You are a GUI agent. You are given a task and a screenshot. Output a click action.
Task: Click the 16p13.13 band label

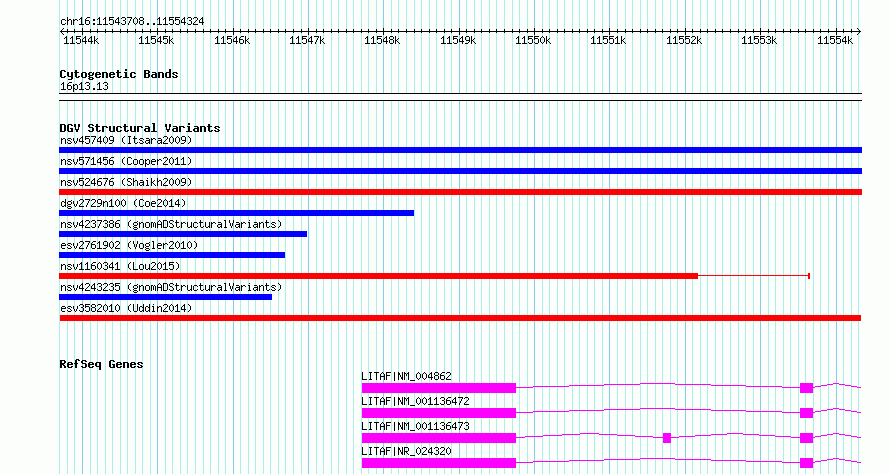point(84,87)
